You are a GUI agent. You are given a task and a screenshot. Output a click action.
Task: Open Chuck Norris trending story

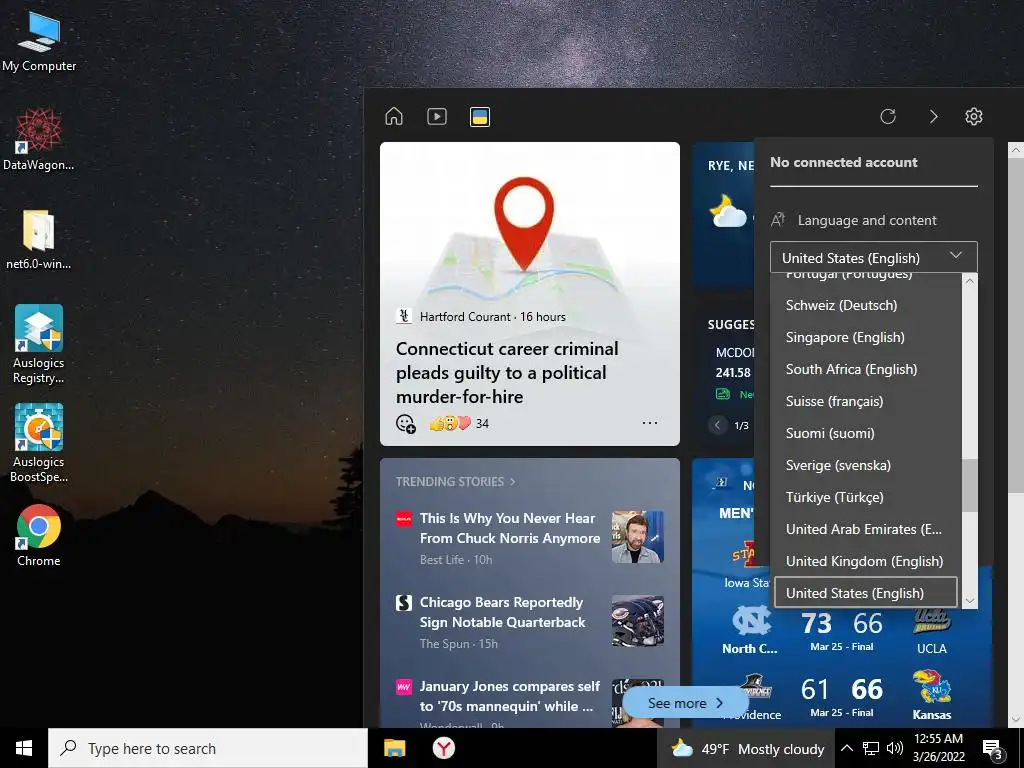point(509,528)
